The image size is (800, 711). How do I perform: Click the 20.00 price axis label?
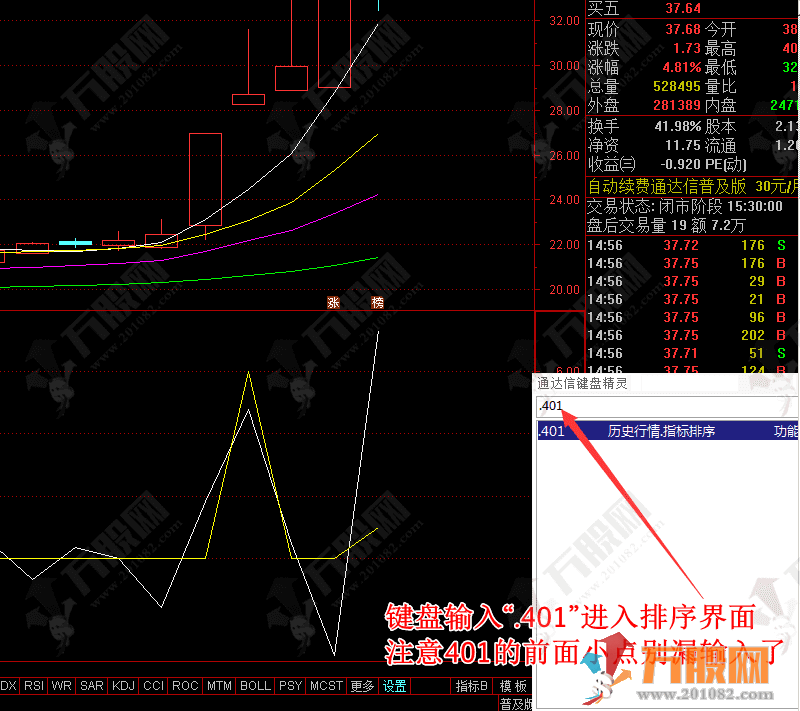coord(564,290)
